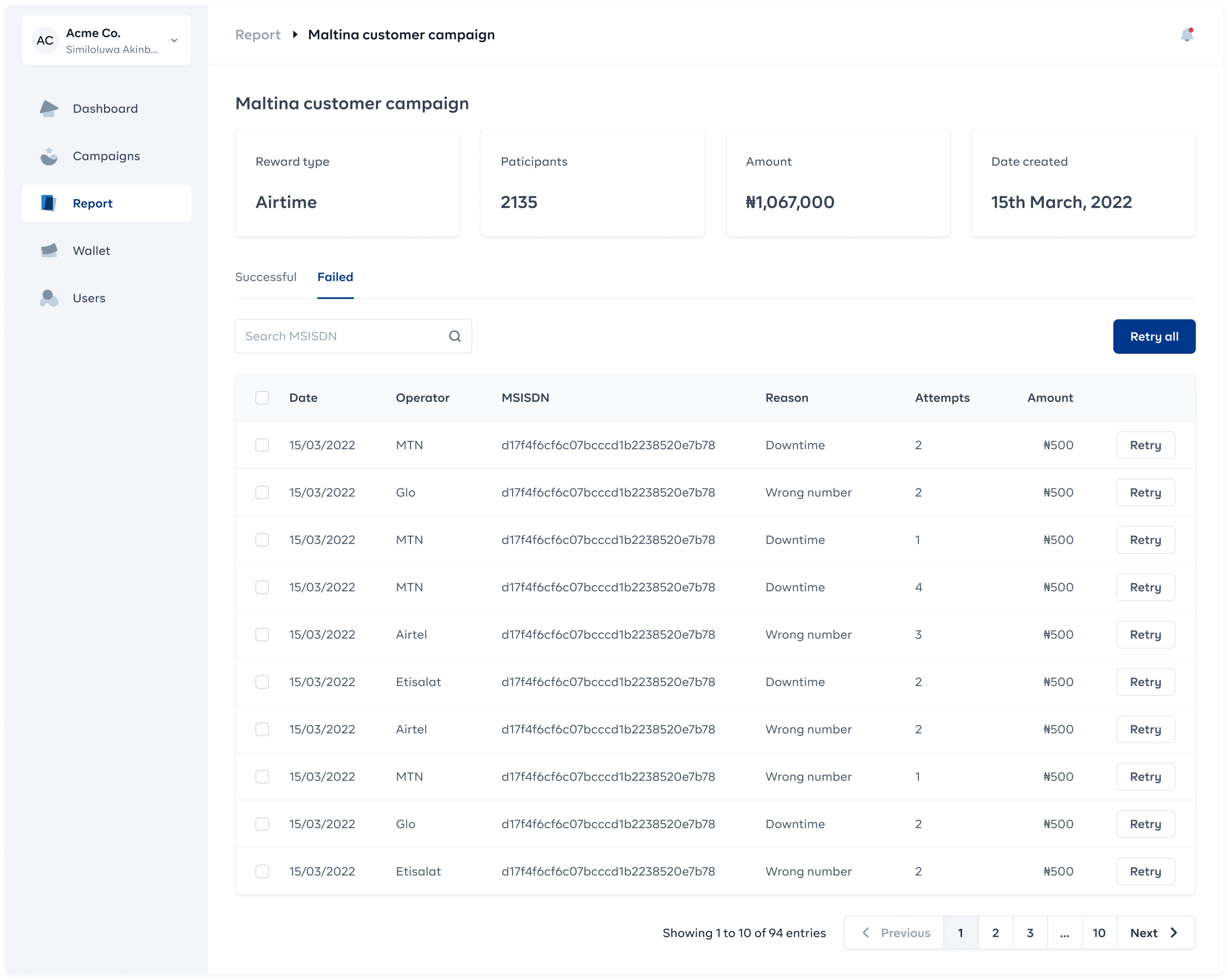Open notifications bell icon
This screenshot has width=1228, height=980.
[x=1186, y=35]
